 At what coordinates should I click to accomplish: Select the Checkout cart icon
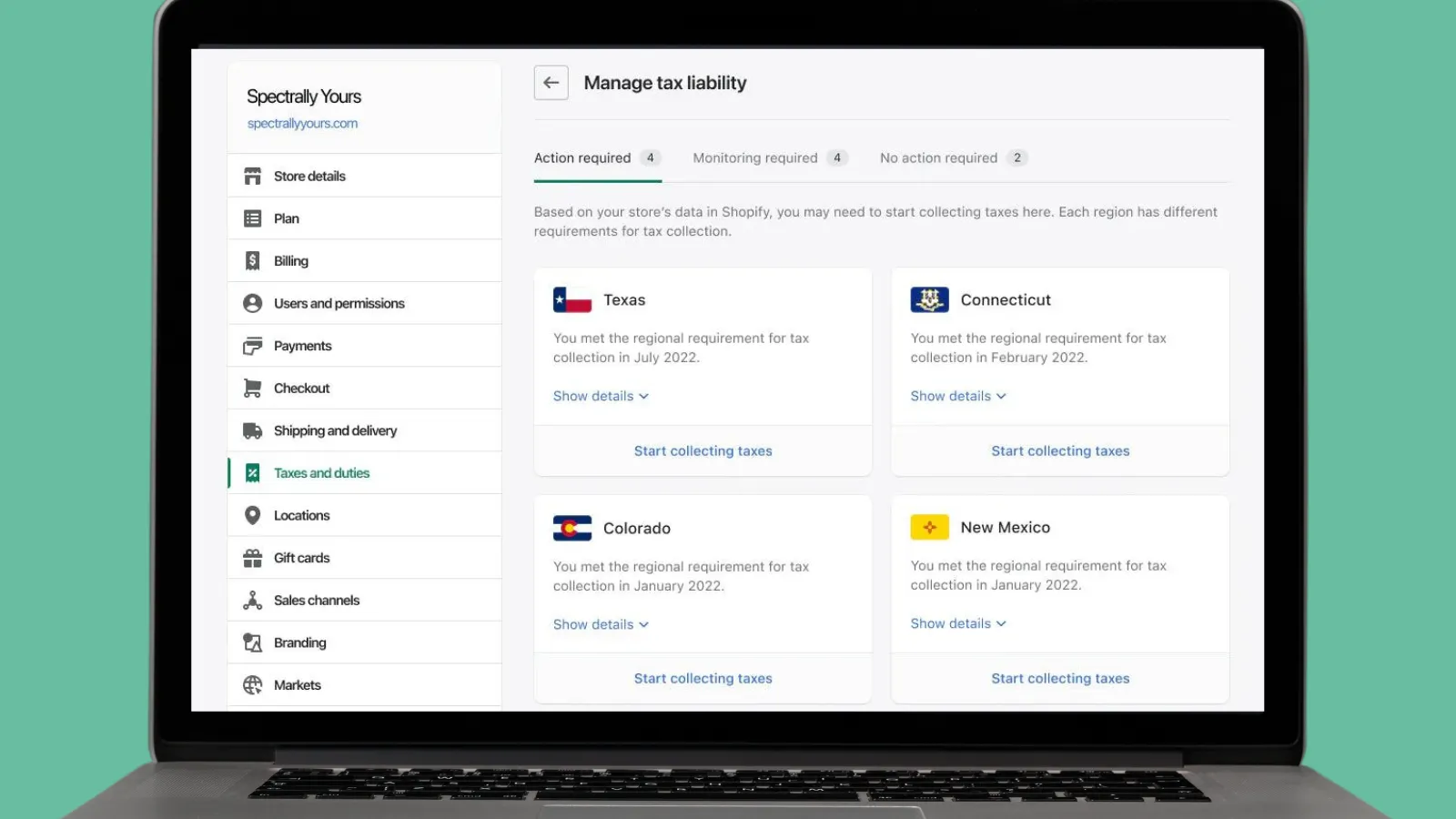coord(252,389)
